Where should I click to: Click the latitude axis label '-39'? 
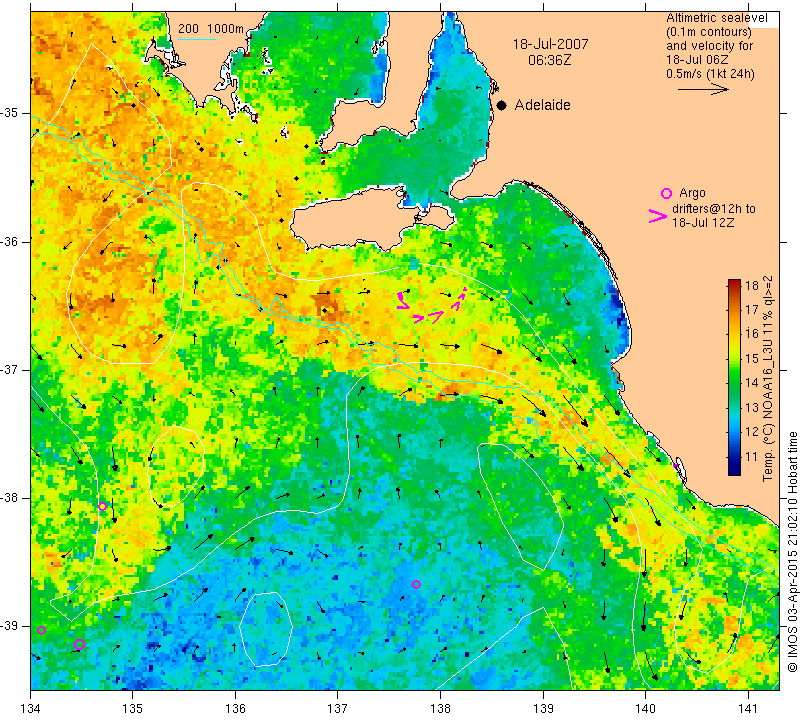click(10, 626)
